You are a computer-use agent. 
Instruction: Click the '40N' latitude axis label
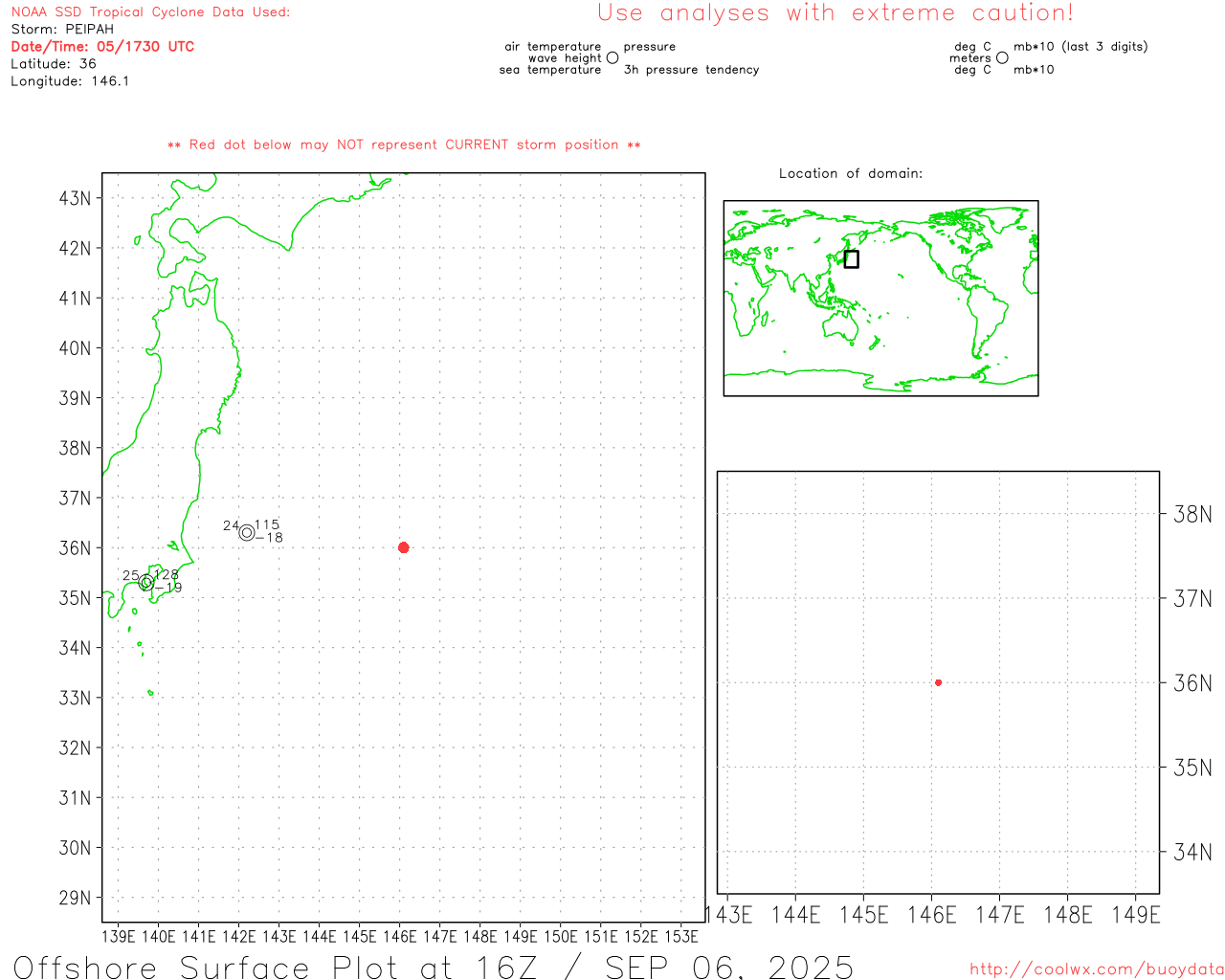(x=75, y=348)
